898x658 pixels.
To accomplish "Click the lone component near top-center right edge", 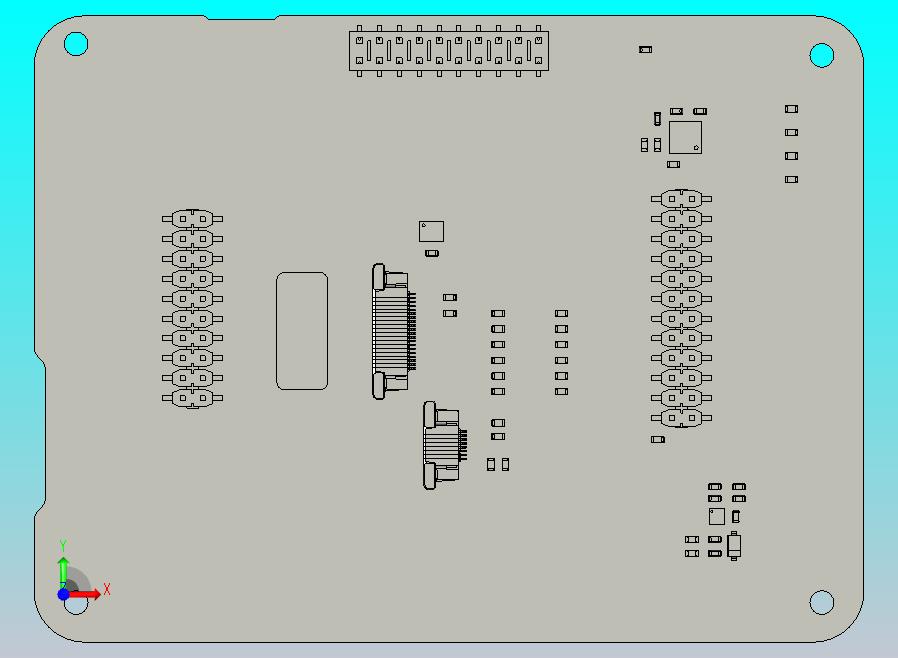I will point(646,48).
